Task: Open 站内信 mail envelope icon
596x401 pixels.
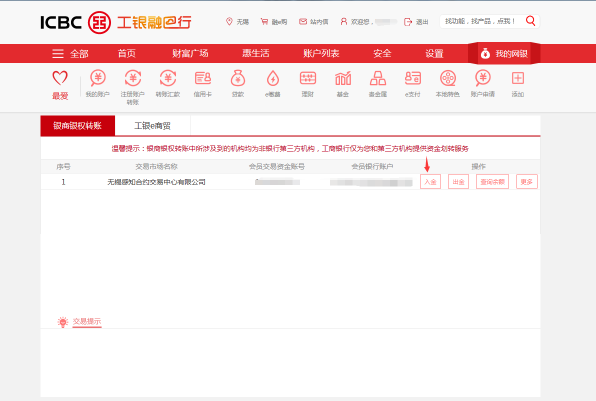Action: [x=303, y=22]
